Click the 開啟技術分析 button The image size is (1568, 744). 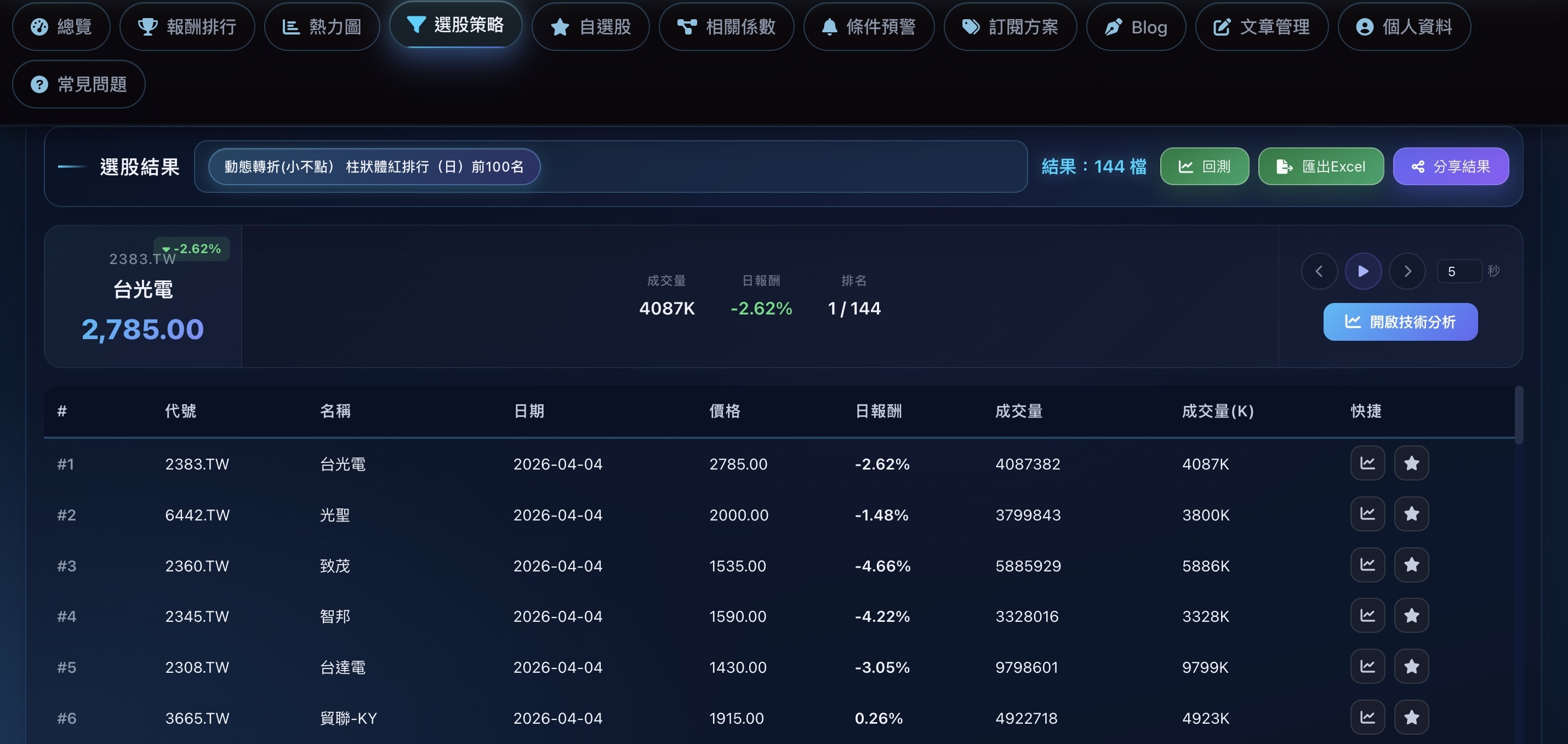(x=1400, y=322)
